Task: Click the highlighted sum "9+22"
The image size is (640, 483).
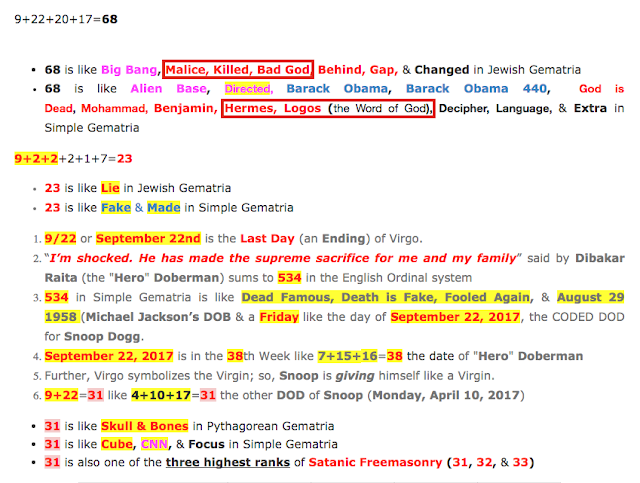Action: (61, 395)
